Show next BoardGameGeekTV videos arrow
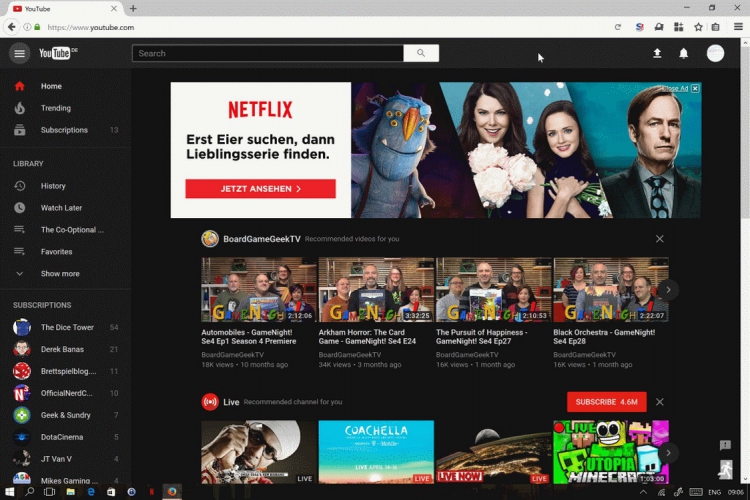The image size is (750, 500). 668,290
